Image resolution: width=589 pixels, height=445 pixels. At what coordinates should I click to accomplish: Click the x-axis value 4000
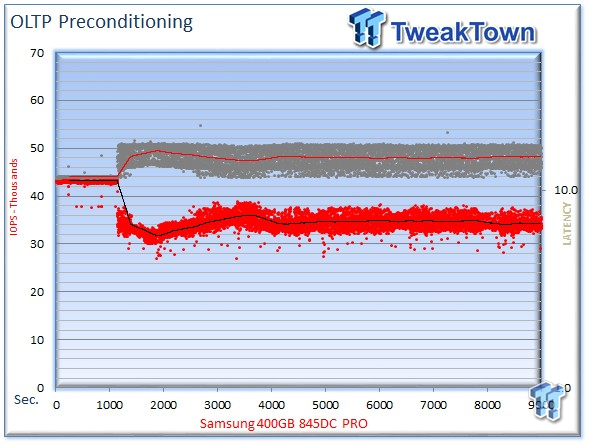272,406
